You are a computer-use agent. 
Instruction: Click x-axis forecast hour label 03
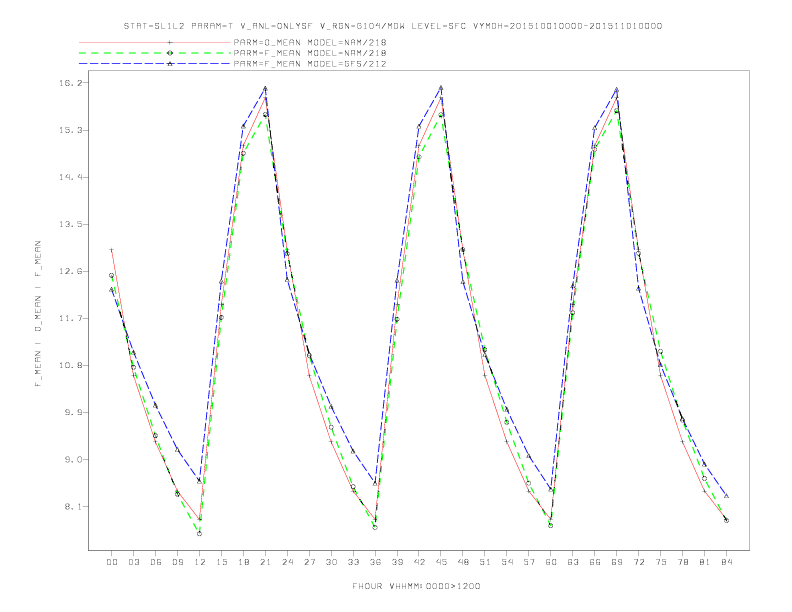click(133, 562)
